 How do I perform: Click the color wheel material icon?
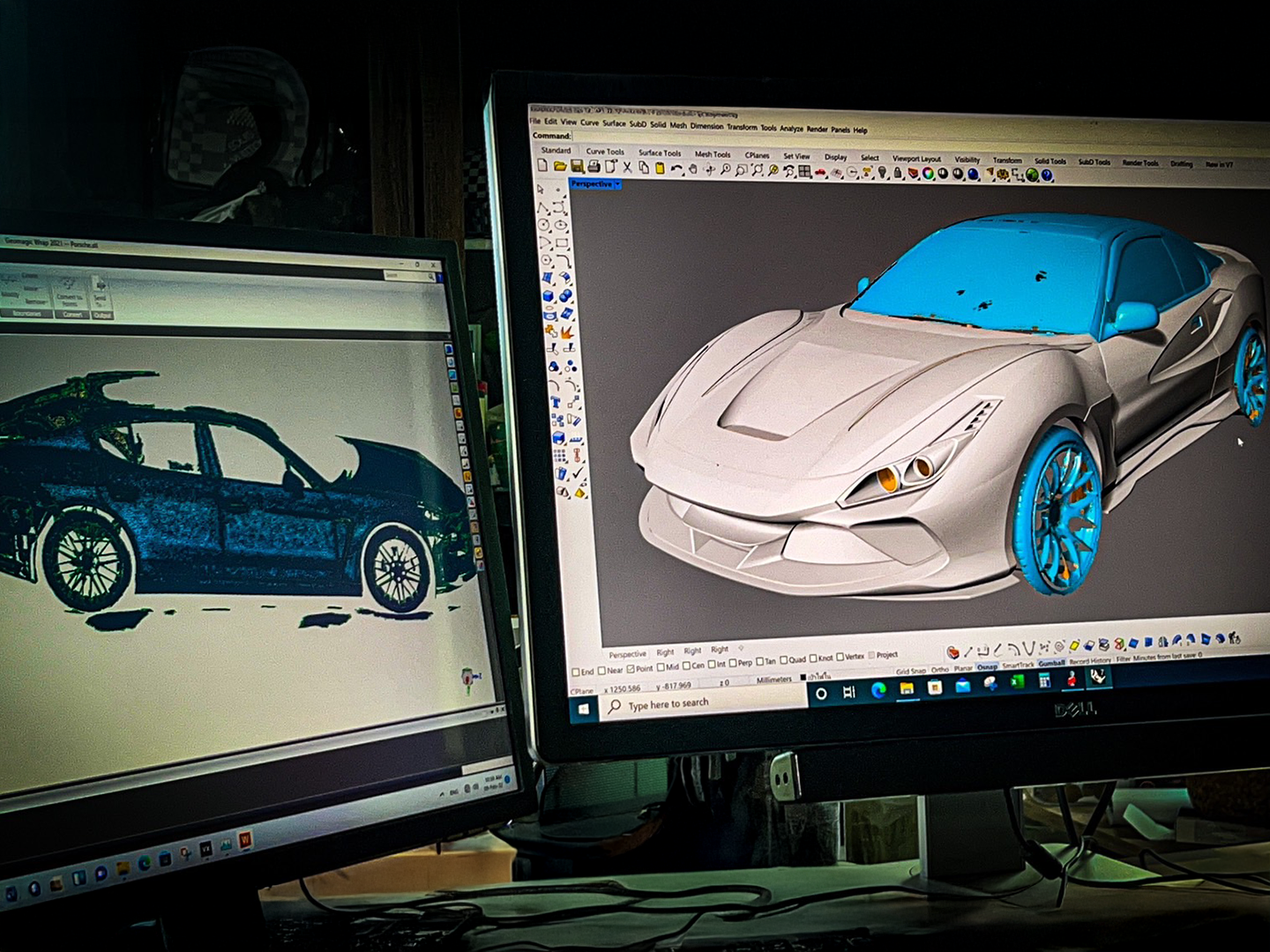tap(928, 174)
